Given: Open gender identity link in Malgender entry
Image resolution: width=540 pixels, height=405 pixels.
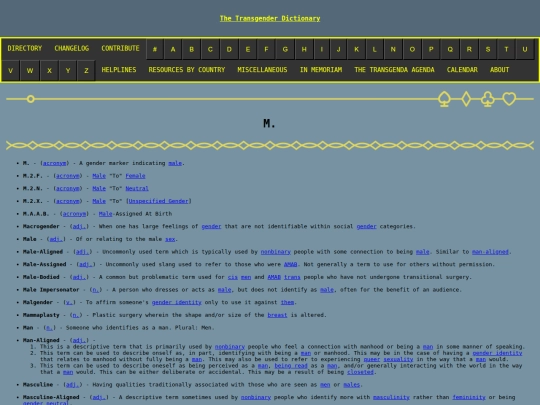Looking at the screenshot, I should point(177,302).
